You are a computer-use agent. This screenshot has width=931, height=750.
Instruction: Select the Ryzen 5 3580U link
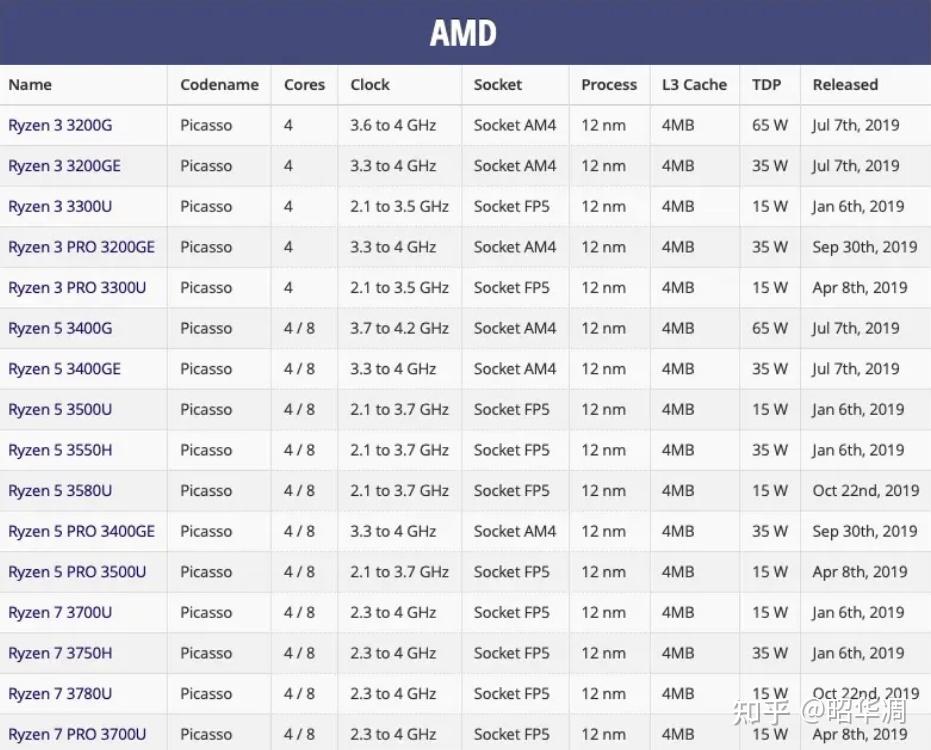(x=60, y=491)
